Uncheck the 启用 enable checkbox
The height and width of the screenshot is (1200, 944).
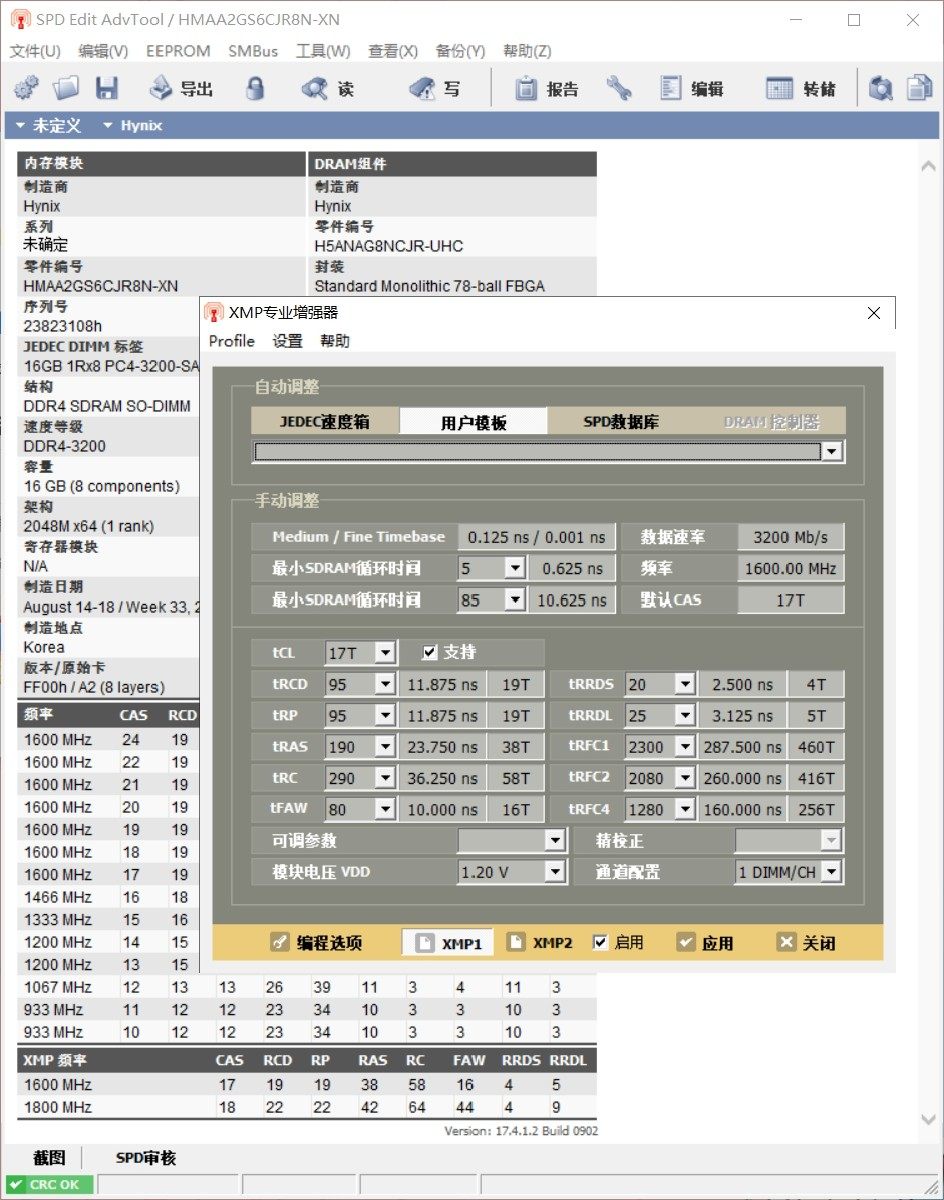pos(600,942)
